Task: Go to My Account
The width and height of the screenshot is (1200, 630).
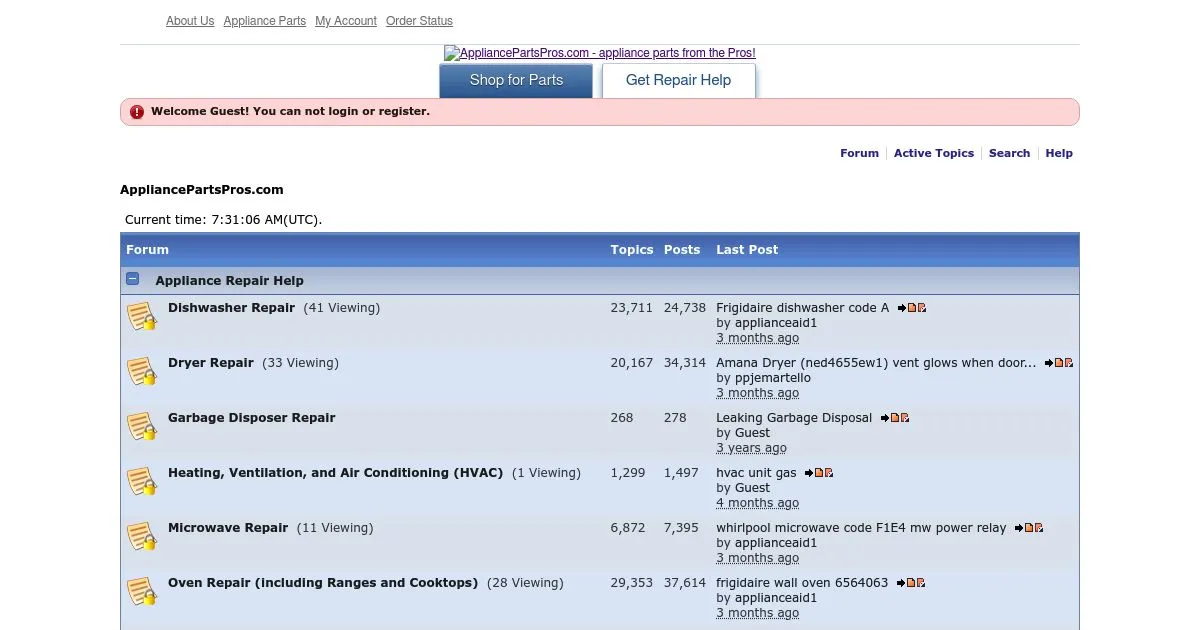Action: 346,21
